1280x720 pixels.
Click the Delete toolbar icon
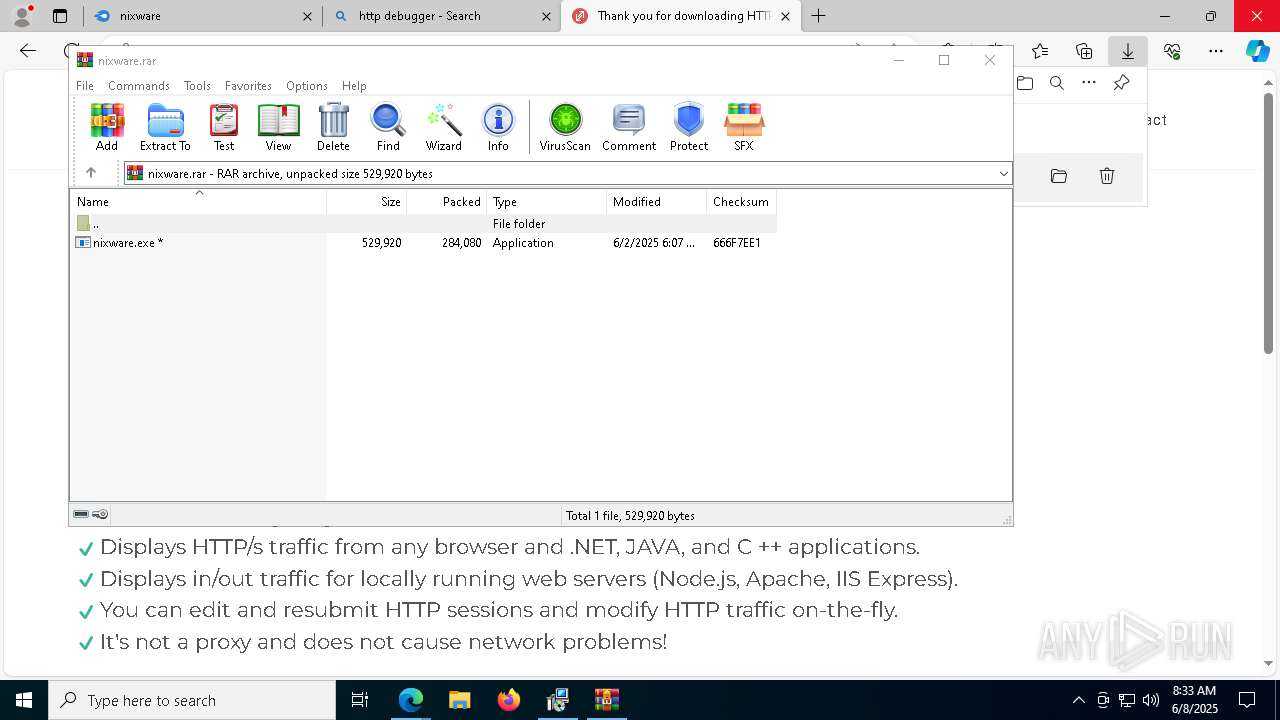pos(333,127)
